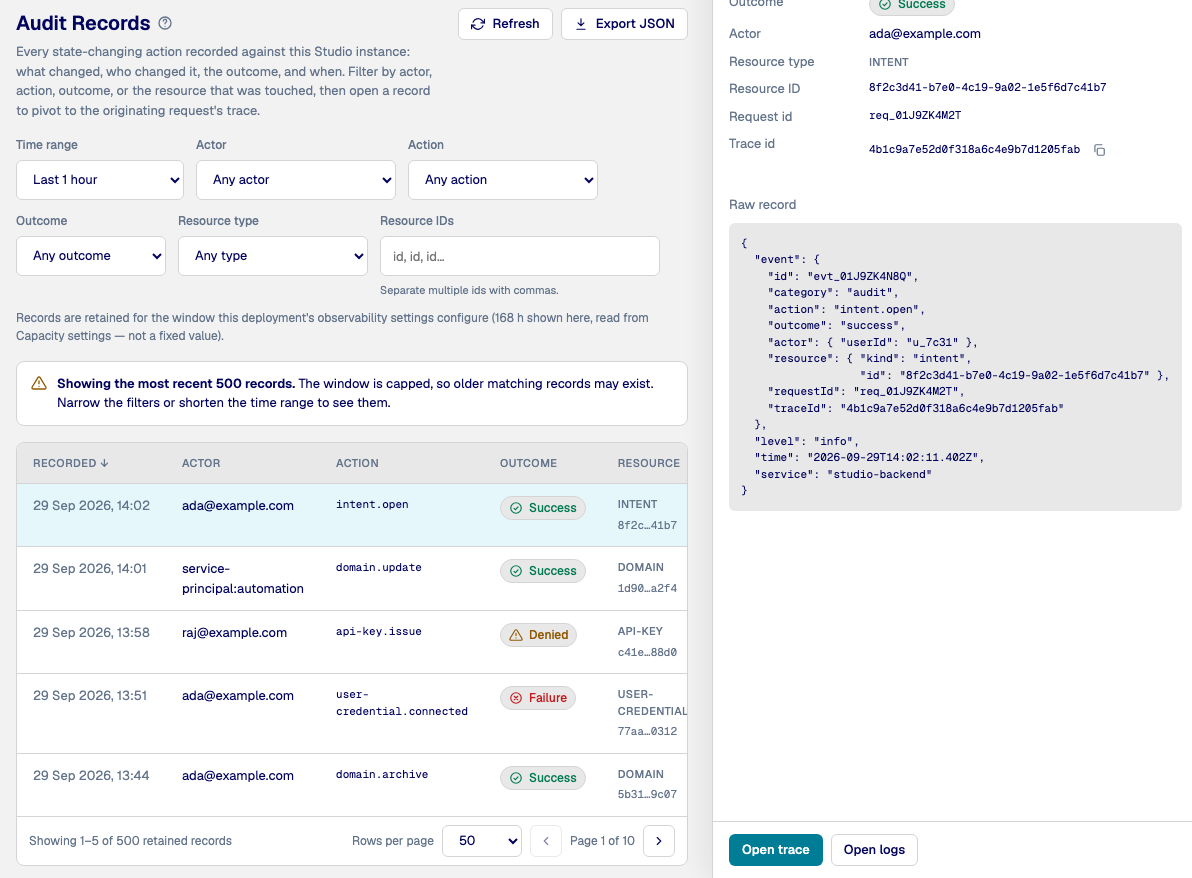
Task: Click service-principal:automation actor cell
Action: (x=243, y=578)
